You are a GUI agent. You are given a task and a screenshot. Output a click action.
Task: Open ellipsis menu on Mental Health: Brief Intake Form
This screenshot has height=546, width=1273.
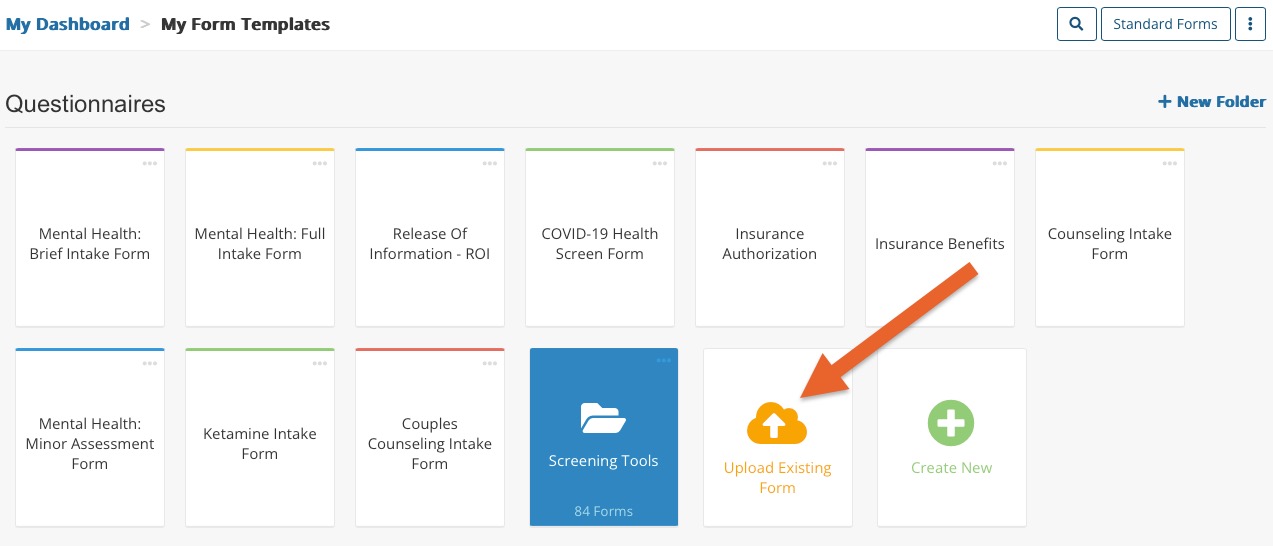click(150, 163)
